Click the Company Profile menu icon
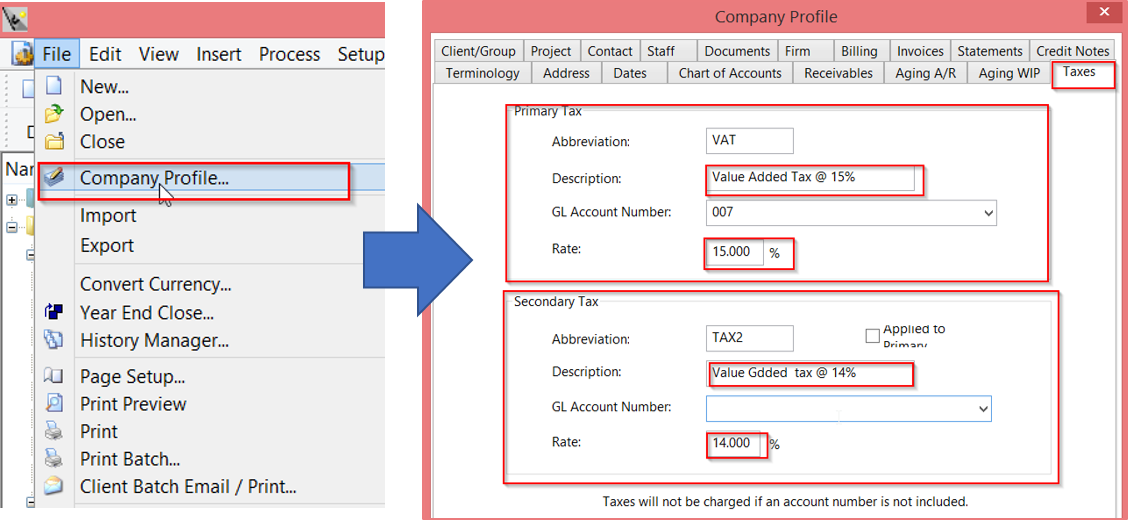 (54, 178)
